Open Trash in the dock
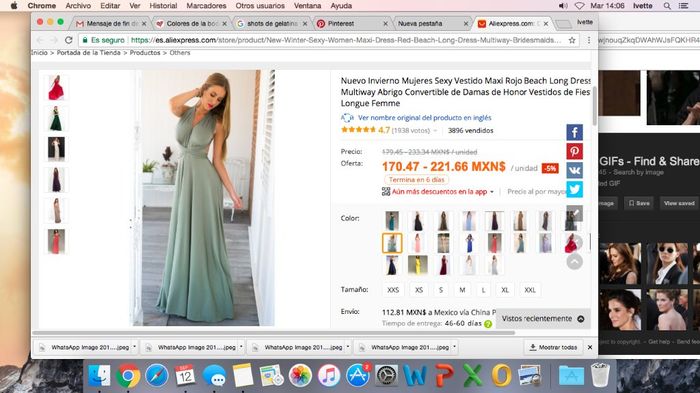 coord(600,375)
